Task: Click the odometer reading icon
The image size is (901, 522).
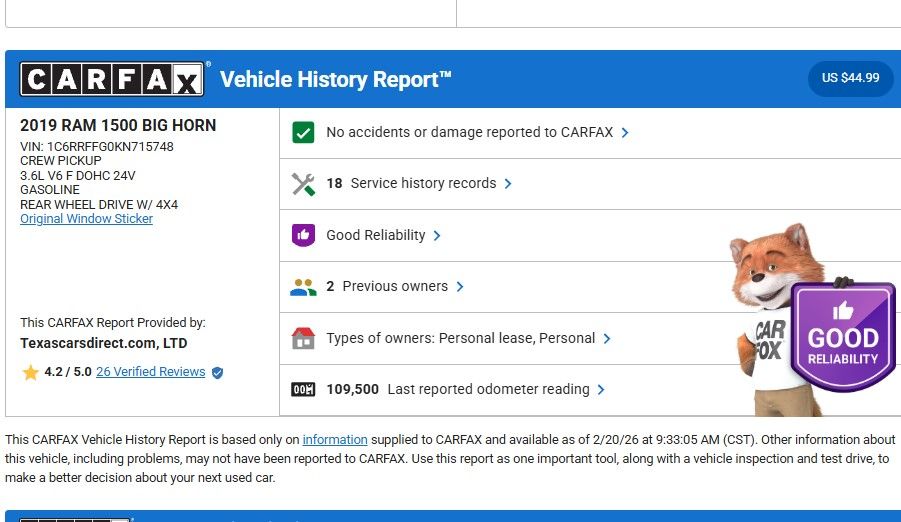Action: [x=303, y=390]
